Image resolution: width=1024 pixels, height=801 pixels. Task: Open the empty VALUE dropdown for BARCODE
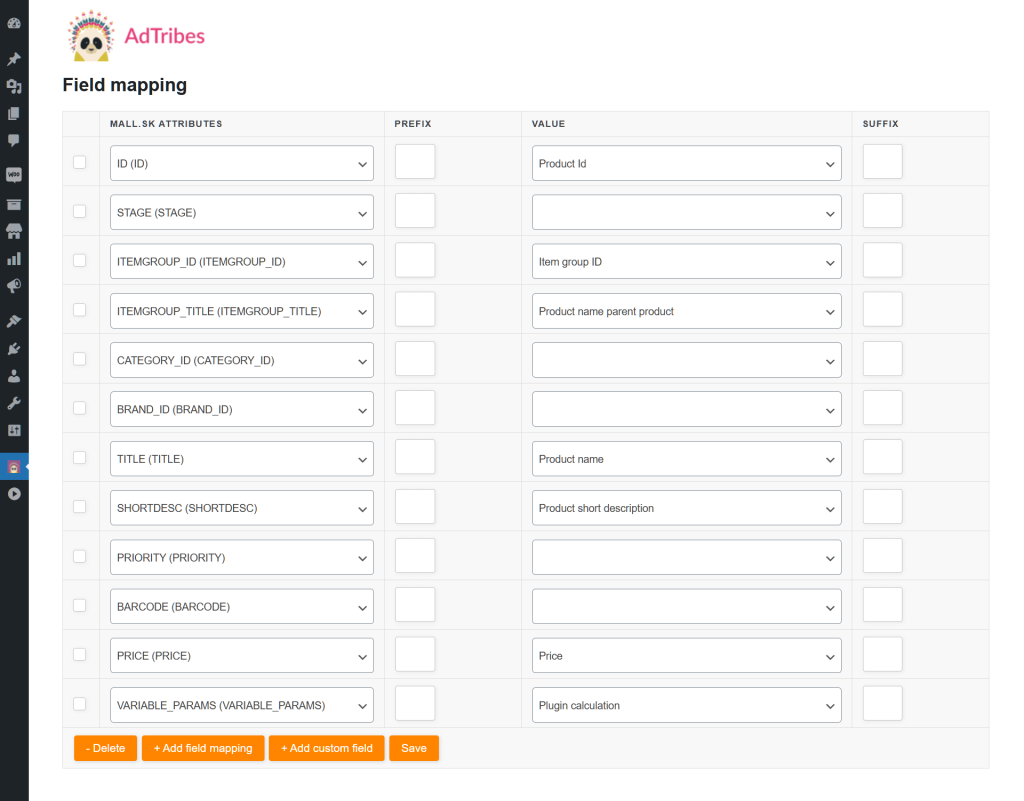(x=686, y=605)
